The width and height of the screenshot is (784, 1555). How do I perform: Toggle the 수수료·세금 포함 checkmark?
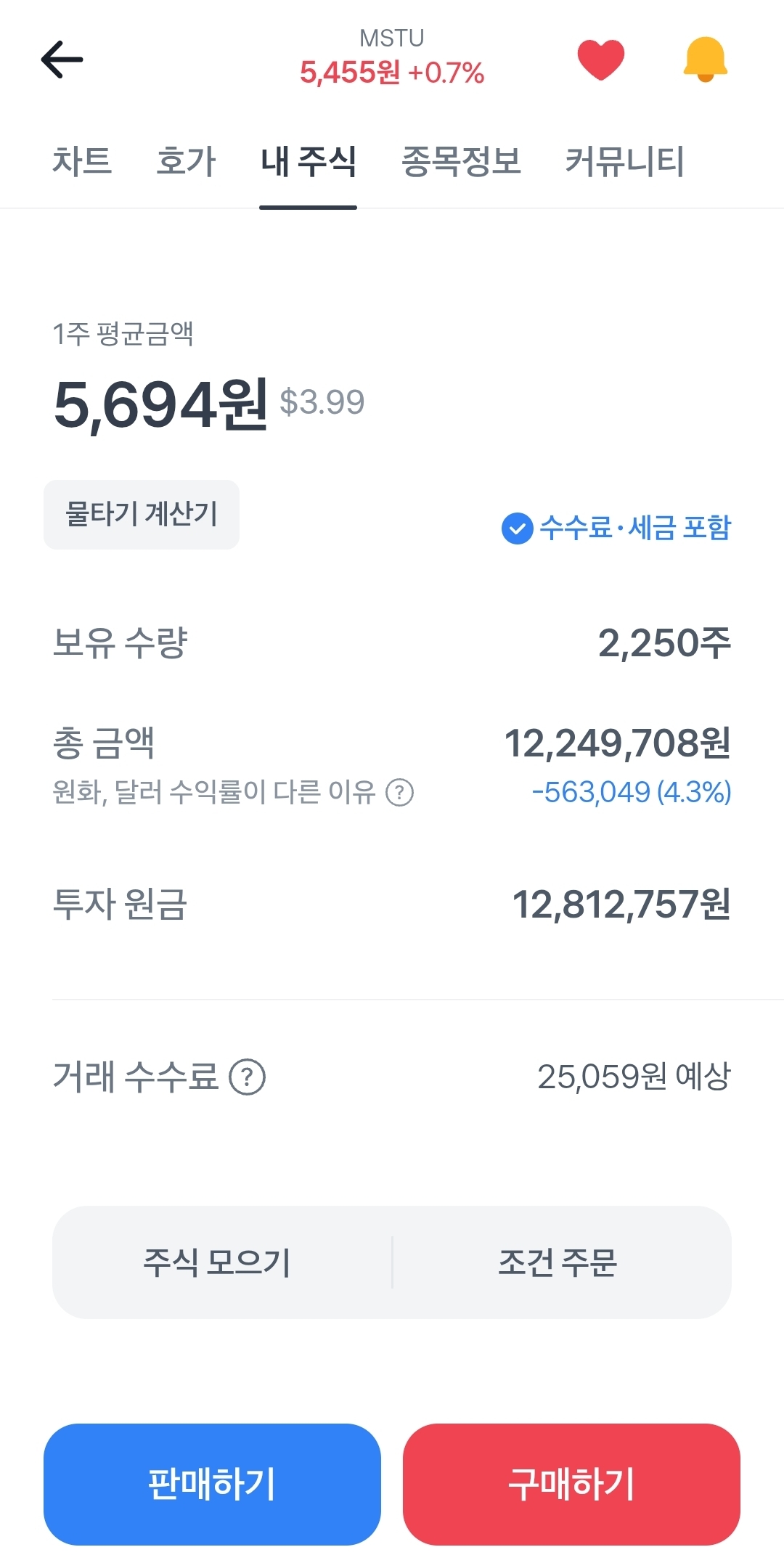(x=517, y=528)
